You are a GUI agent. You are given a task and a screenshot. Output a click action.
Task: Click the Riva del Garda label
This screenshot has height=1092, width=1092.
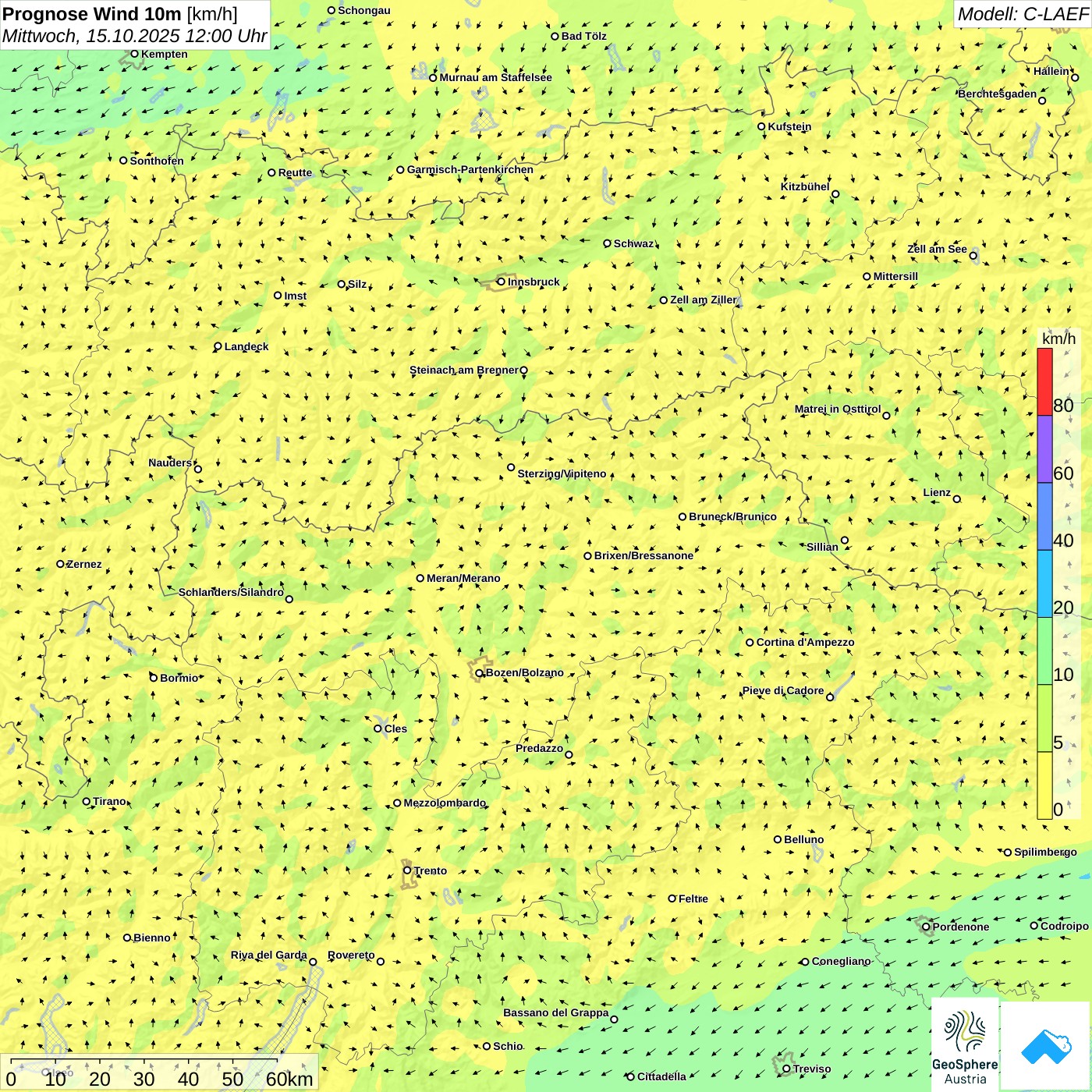coord(269,955)
